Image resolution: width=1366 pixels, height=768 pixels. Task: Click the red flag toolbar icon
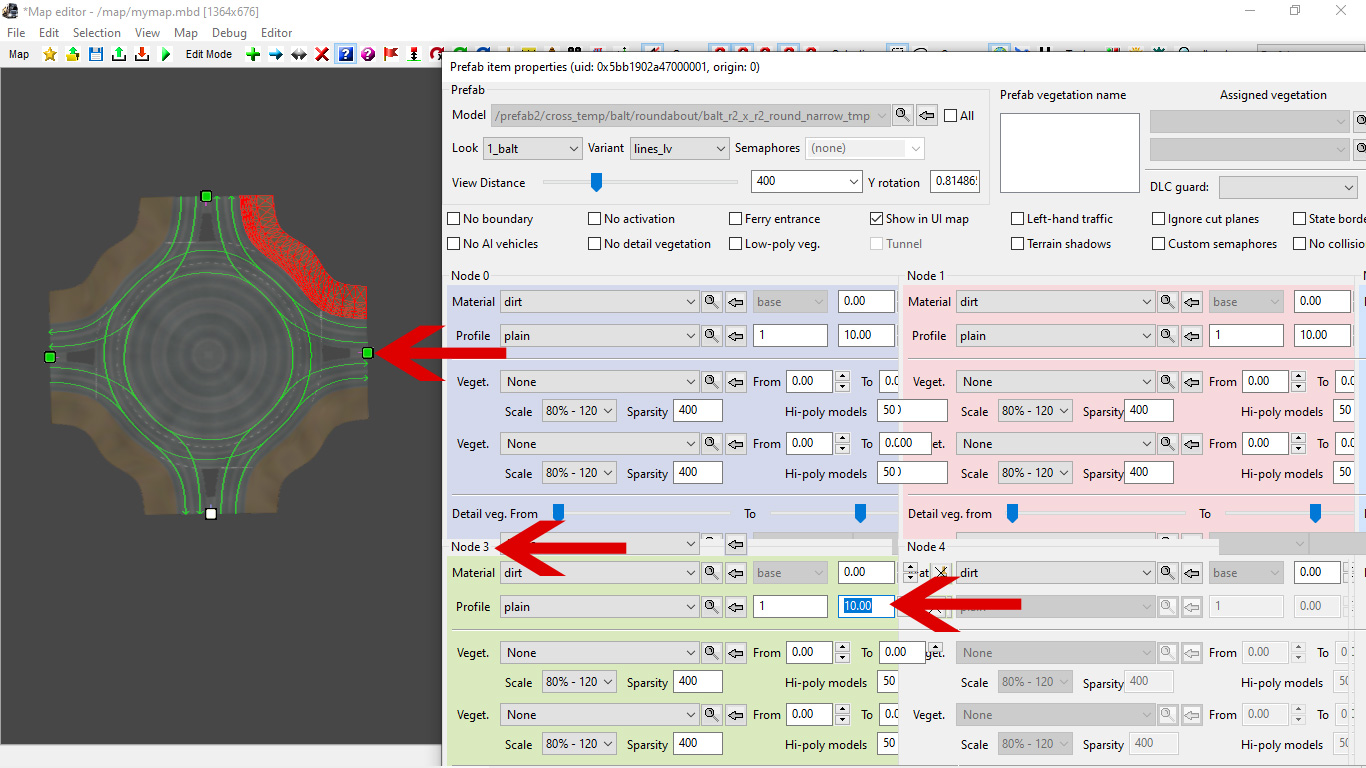click(391, 54)
